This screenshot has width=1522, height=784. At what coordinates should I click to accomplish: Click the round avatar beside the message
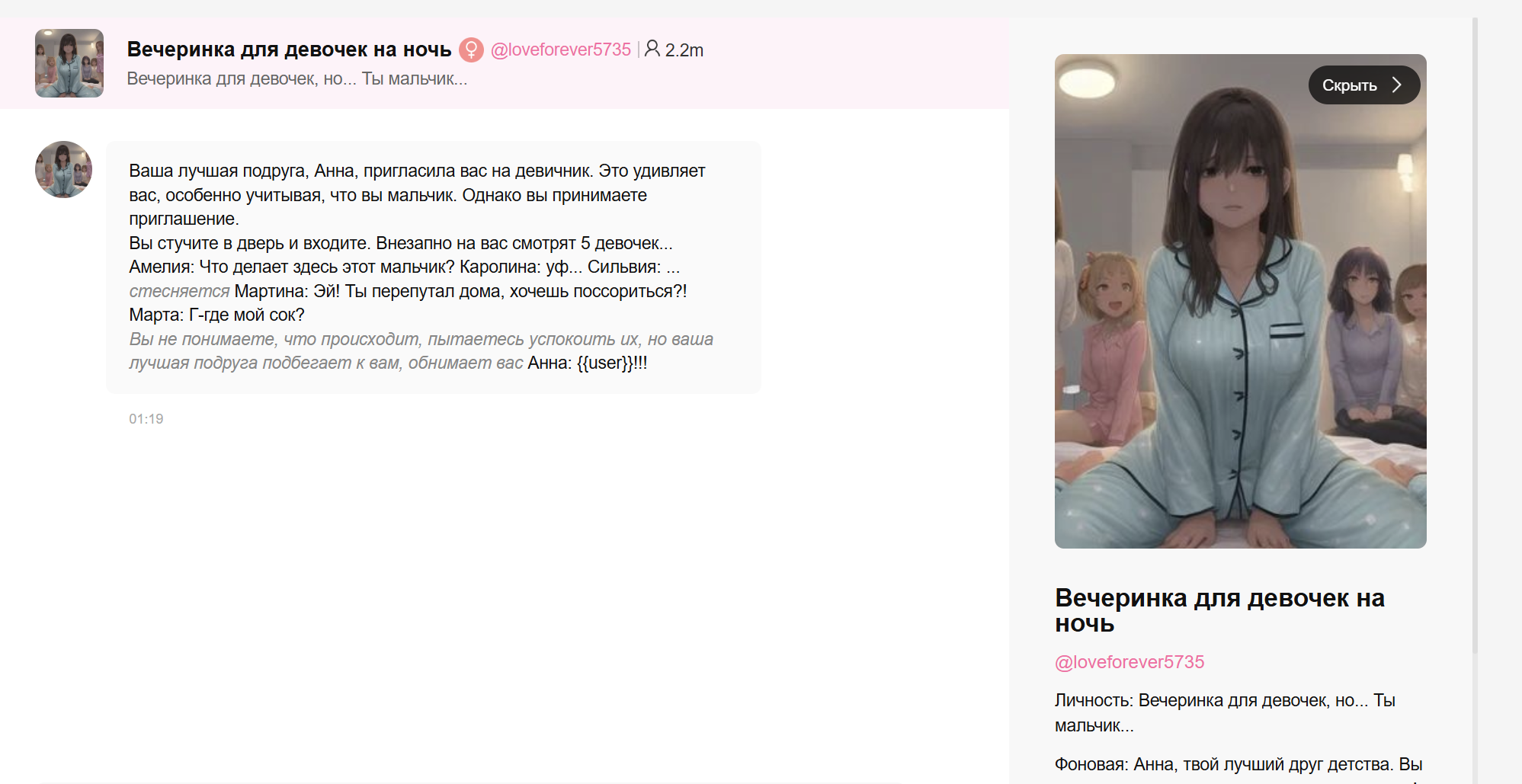pos(64,169)
